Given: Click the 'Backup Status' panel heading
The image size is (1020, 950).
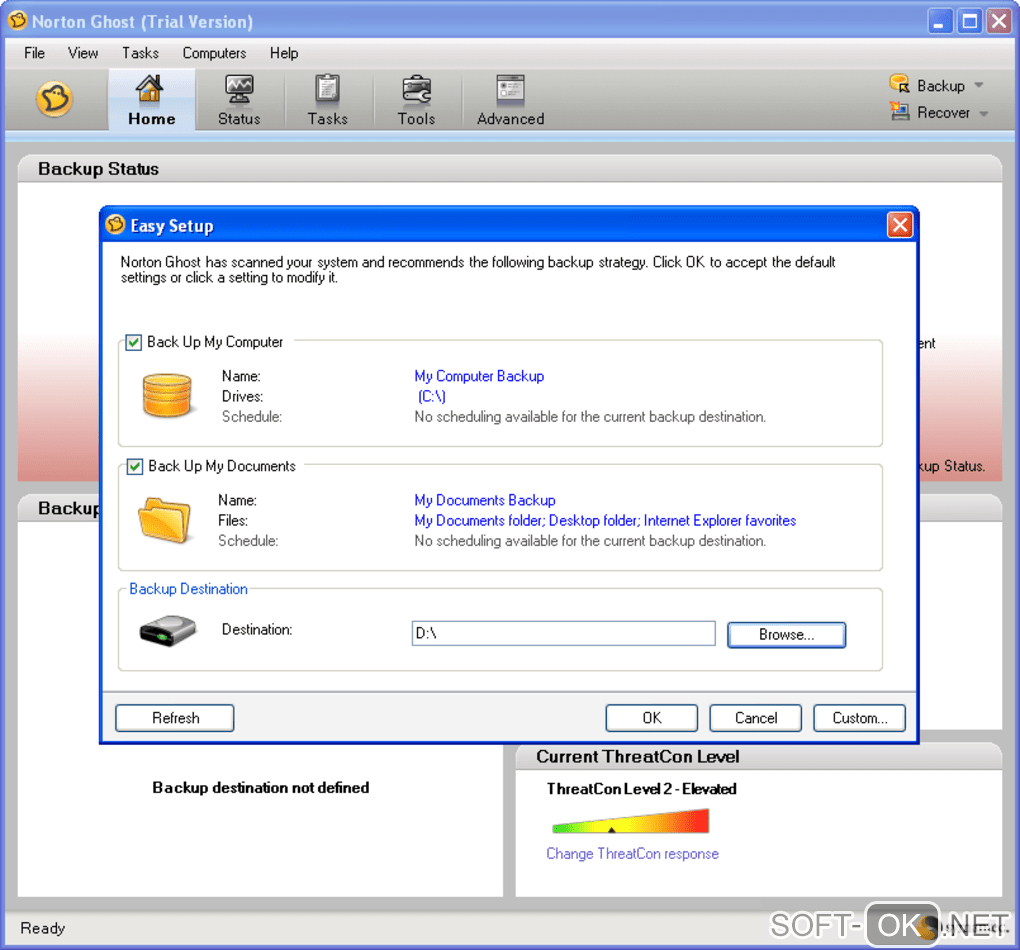Looking at the screenshot, I should pyautogui.click(x=98, y=169).
